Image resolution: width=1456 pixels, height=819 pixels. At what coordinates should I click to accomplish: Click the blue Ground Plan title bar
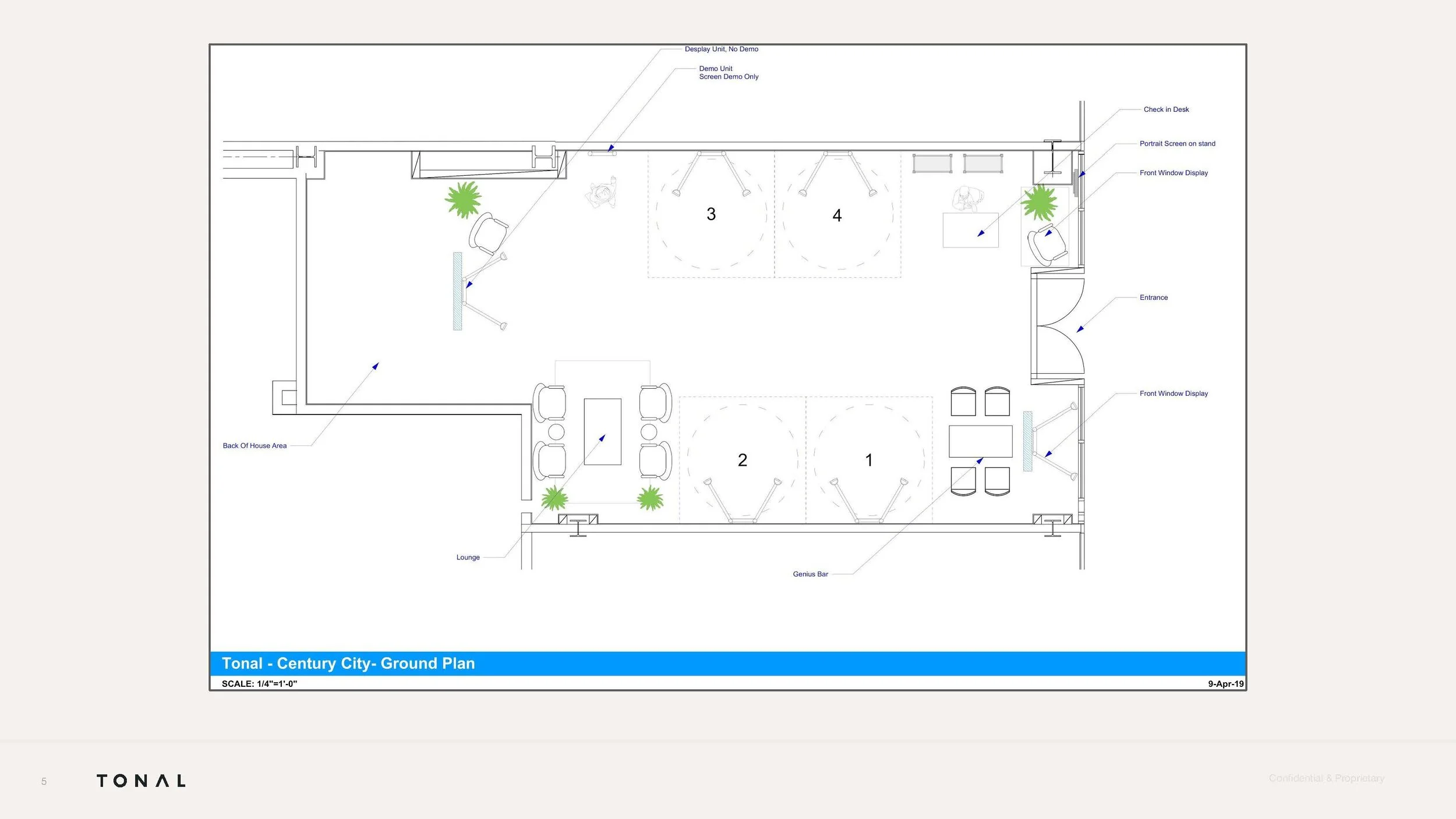[x=727, y=664]
